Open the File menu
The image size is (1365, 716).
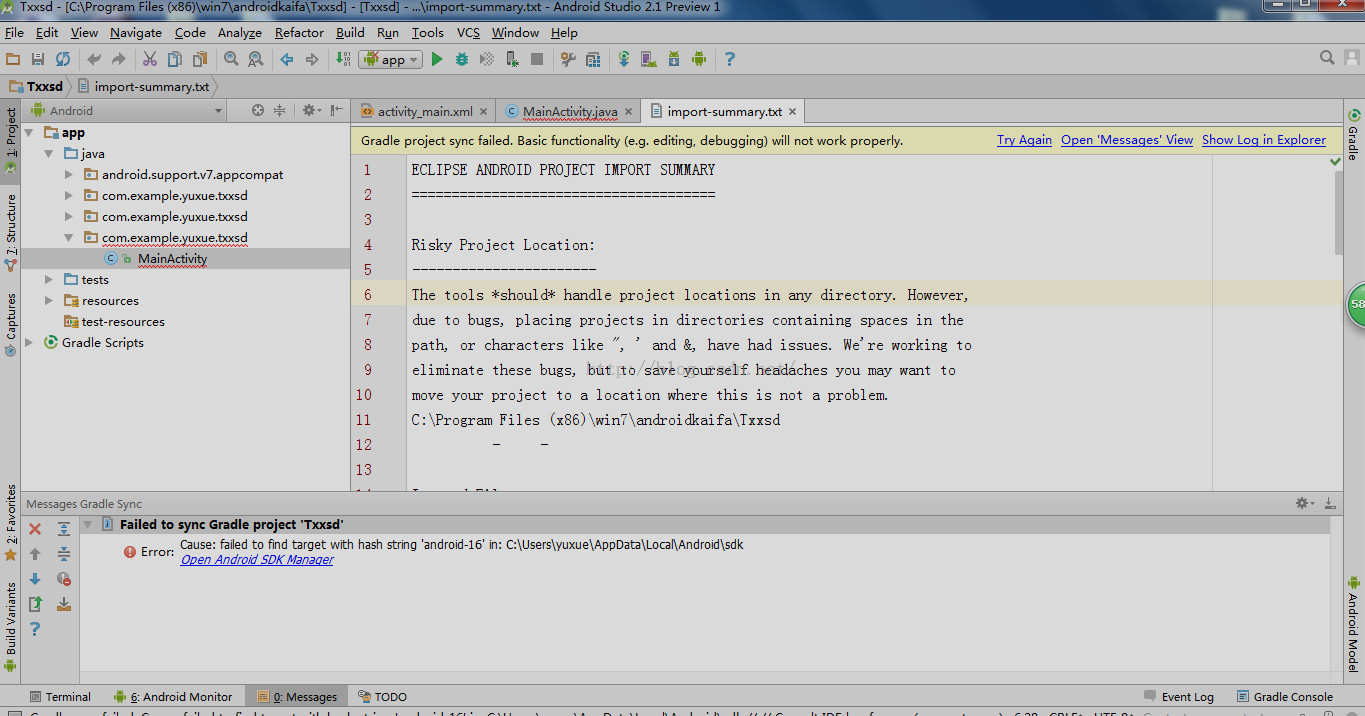[x=14, y=33]
